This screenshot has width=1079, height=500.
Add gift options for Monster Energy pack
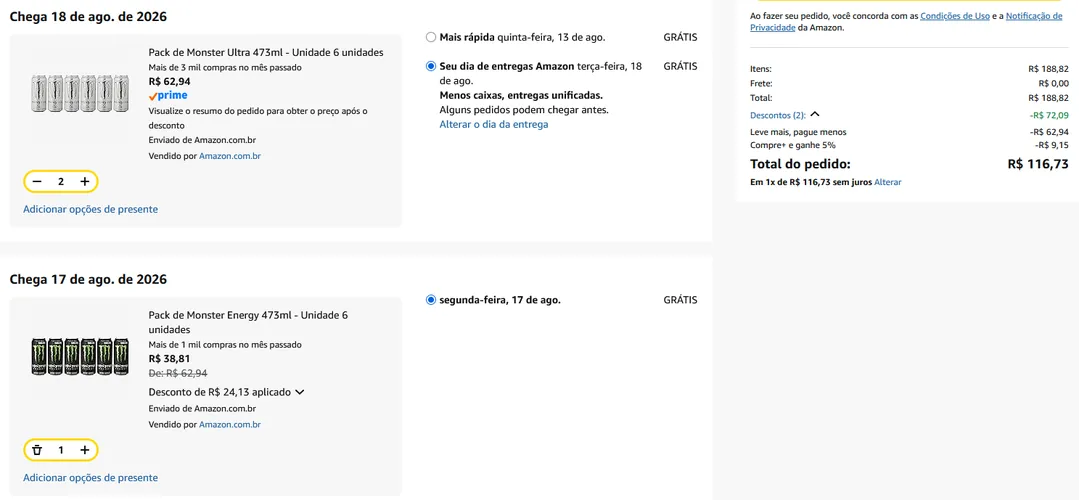[90, 477]
